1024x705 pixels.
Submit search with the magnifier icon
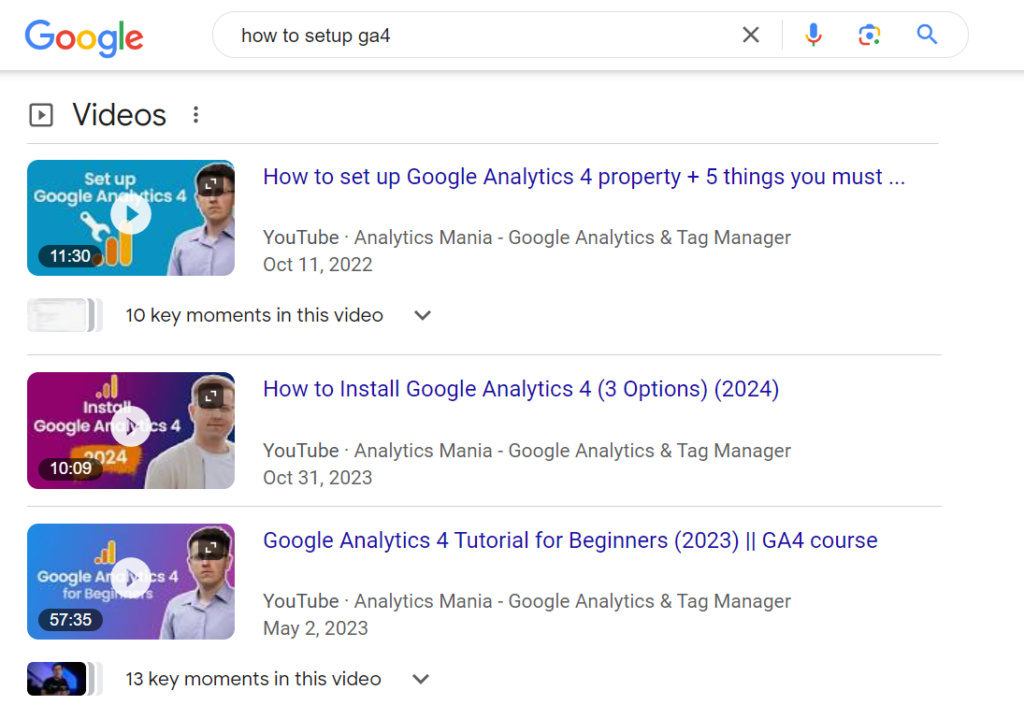pyautogui.click(x=927, y=34)
